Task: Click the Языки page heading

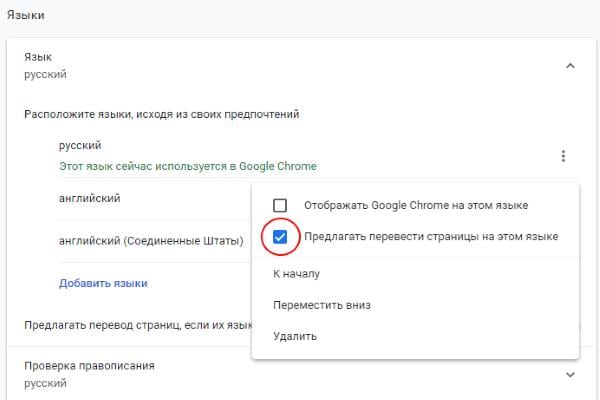Action: [29, 15]
